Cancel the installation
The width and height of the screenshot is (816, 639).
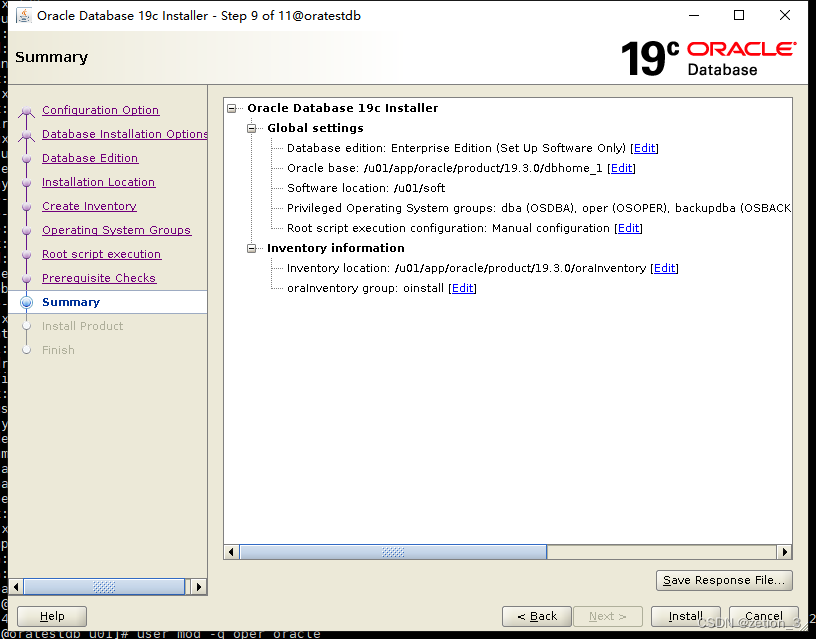[763, 617]
